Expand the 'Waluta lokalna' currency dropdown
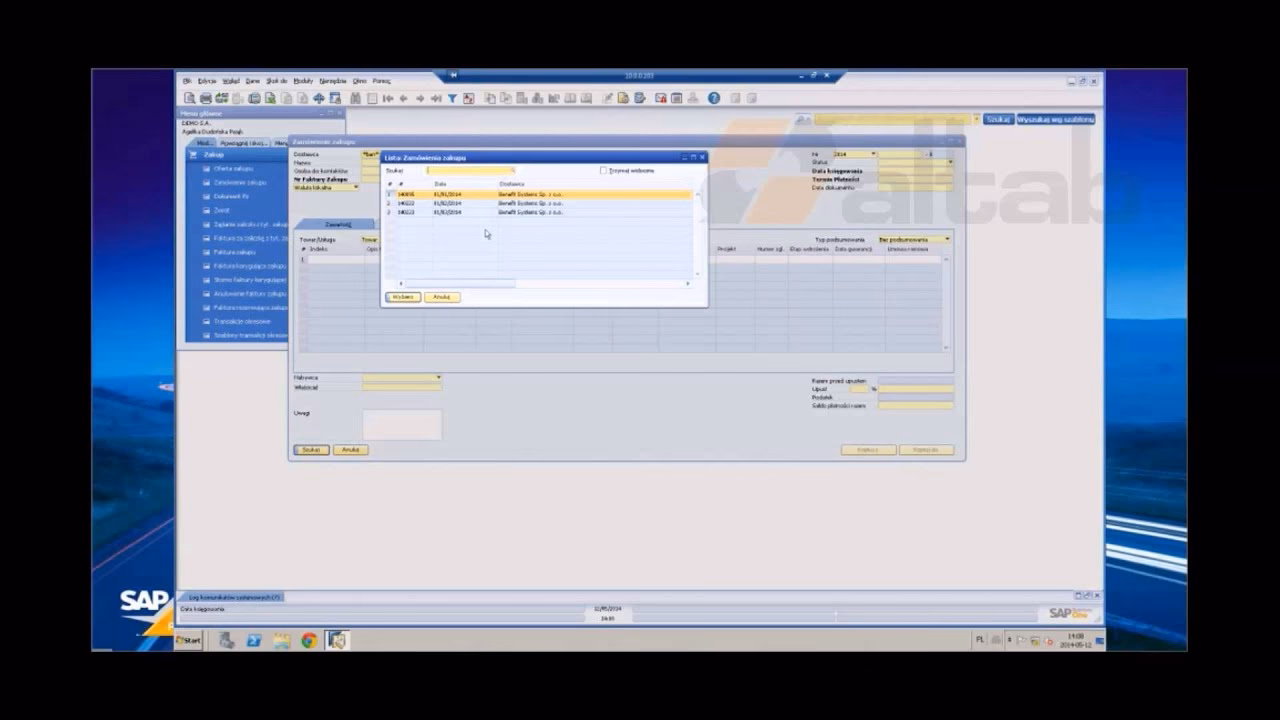Viewport: 1280px width, 720px height. [x=355, y=187]
